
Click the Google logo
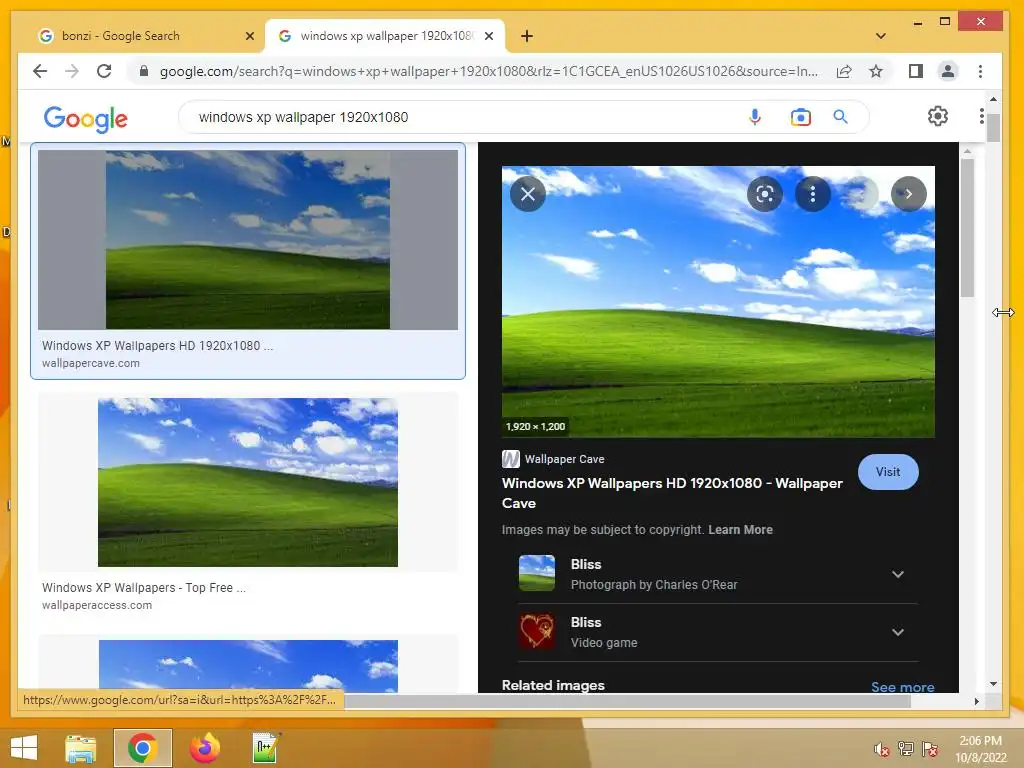pos(86,118)
